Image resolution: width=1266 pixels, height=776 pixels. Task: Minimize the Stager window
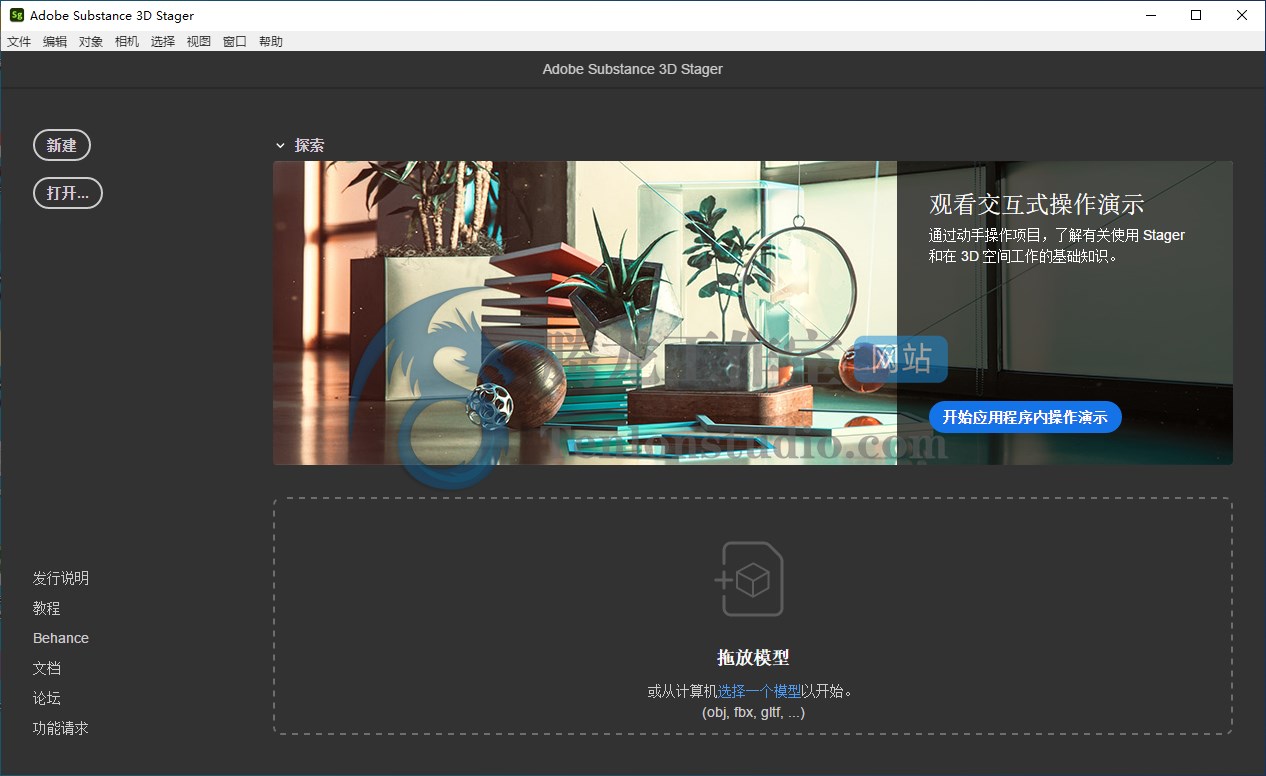tap(1152, 15)
